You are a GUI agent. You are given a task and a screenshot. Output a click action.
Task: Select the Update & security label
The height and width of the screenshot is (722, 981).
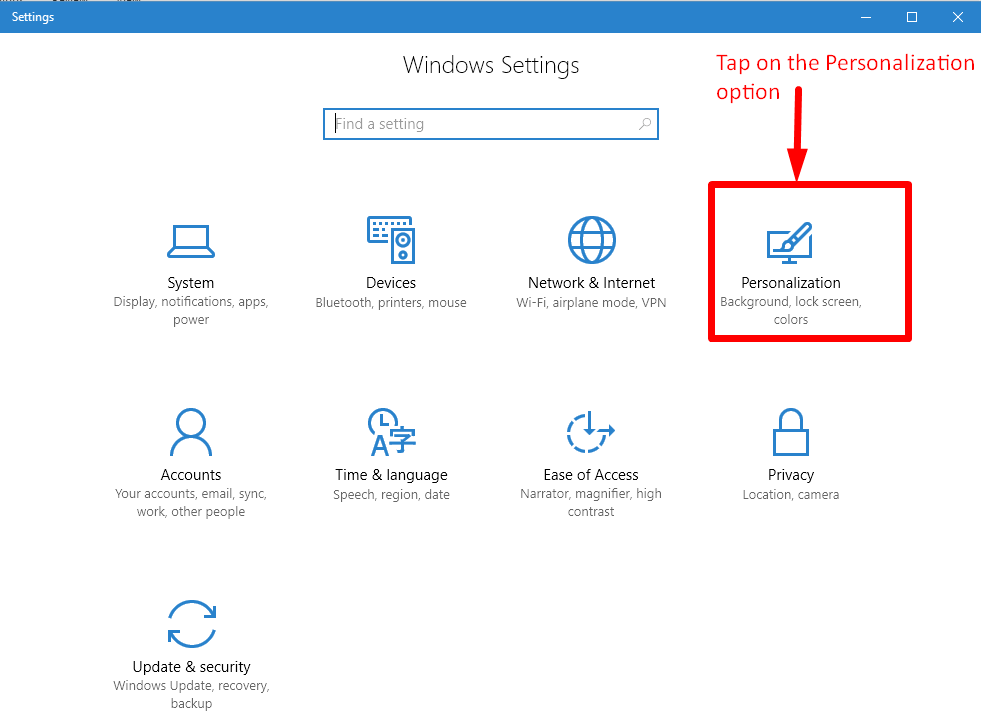click(x=191, y=667)
